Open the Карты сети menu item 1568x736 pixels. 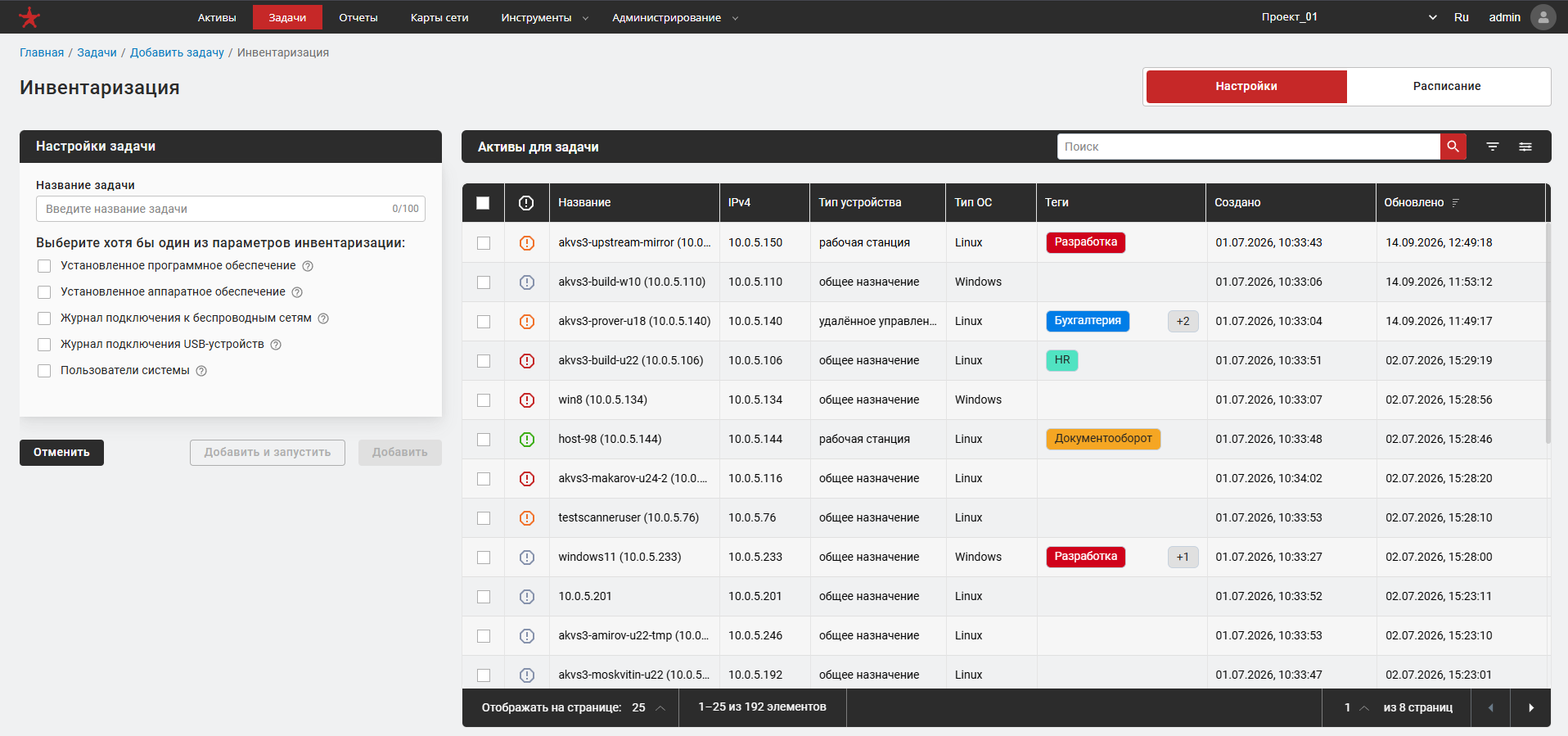pyautogui.click(x=439, y=17)
